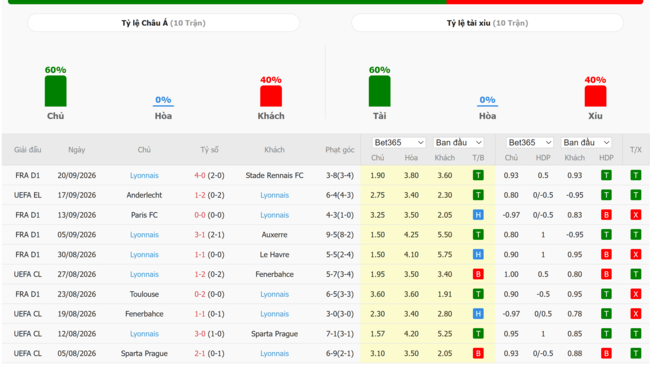Select the Tỷ lệ Châu Á tab

tap(163, 23)
